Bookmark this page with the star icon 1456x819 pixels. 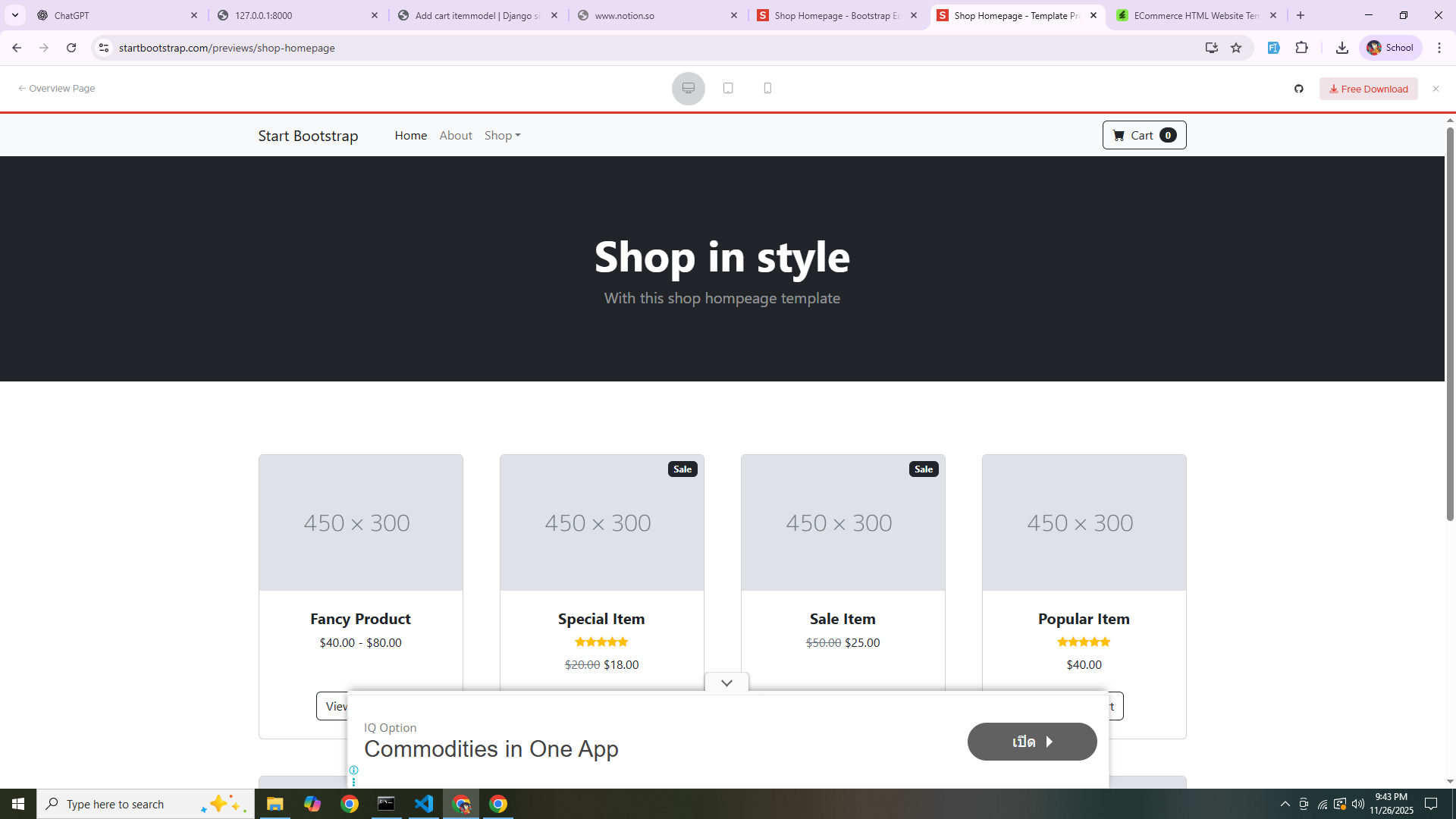[1237, 47]
